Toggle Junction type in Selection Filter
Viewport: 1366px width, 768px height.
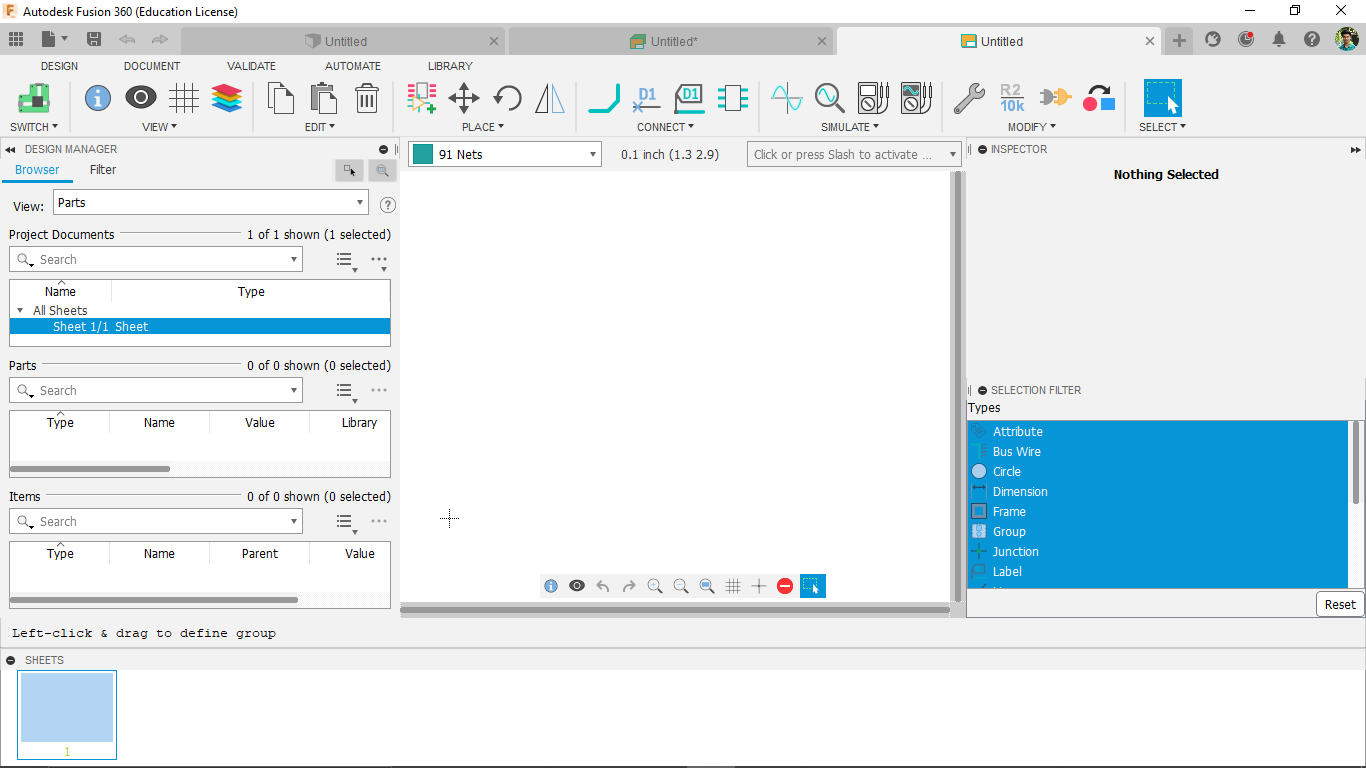1158,552
